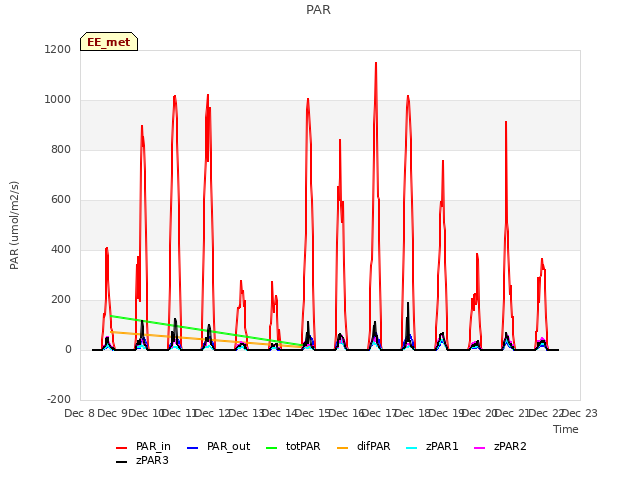This screenshot has width=640, height=480.
Task: Click the Dec 8 x-axis tick label
Action: [80, 413]
